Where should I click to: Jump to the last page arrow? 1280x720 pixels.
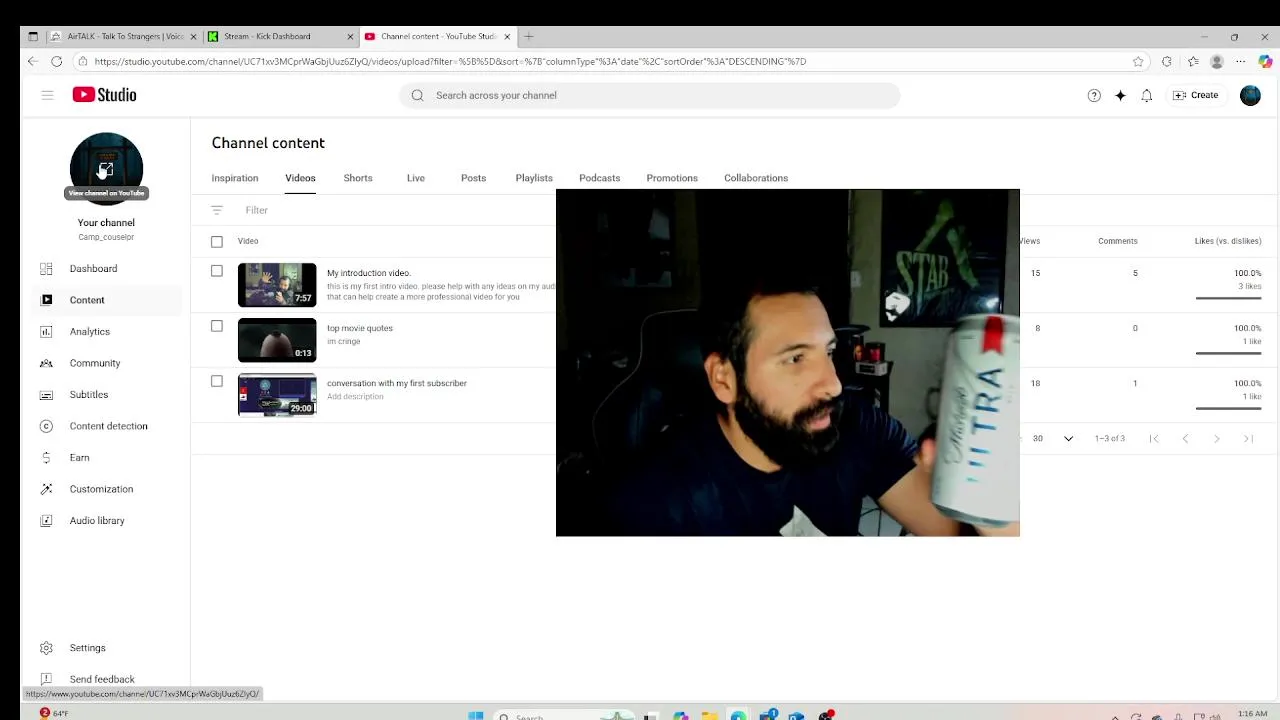[1248, 438]
